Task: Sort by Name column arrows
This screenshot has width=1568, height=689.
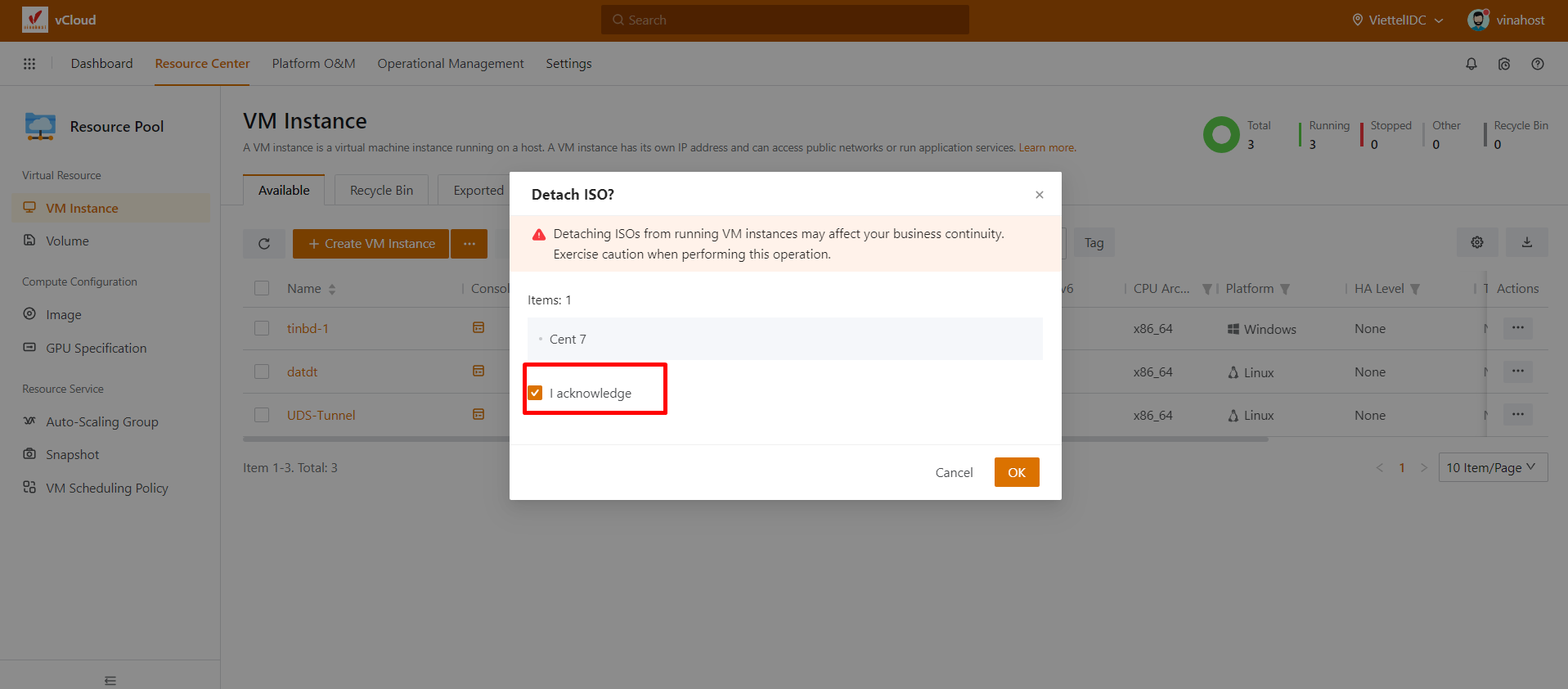Action: (x=332, y=289)
